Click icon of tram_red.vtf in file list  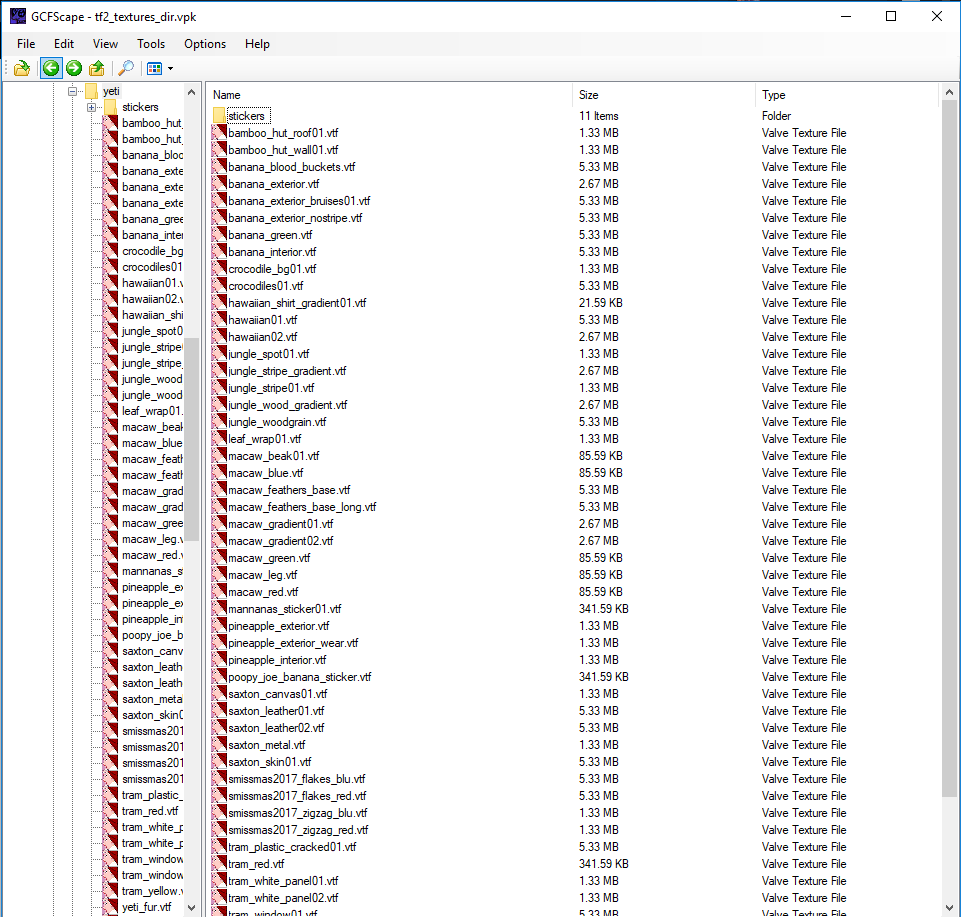point(219,864)
